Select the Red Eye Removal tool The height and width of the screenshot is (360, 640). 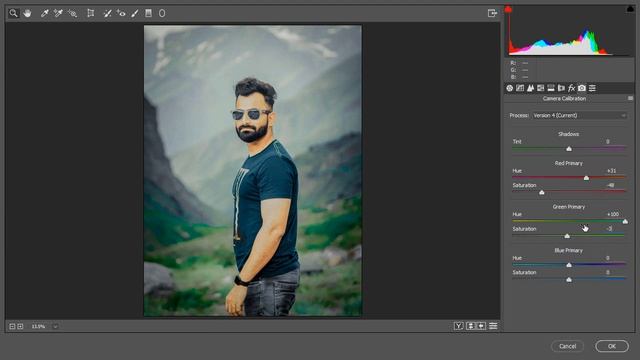coord(121,13)
